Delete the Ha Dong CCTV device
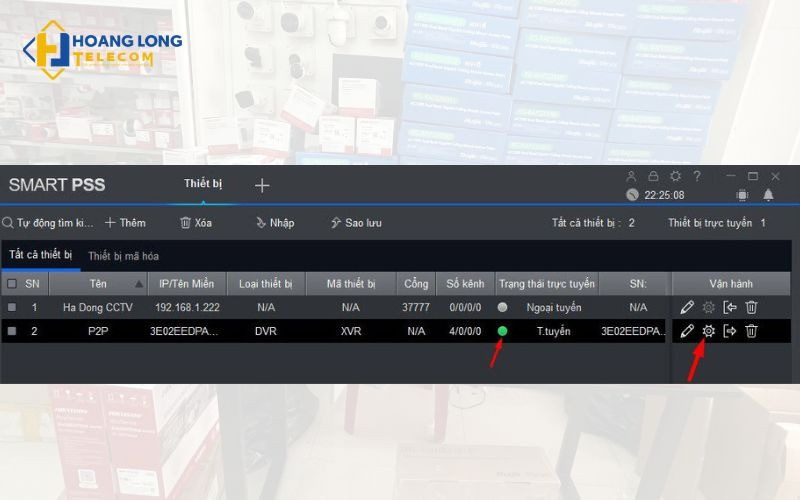 pos(751,307)
